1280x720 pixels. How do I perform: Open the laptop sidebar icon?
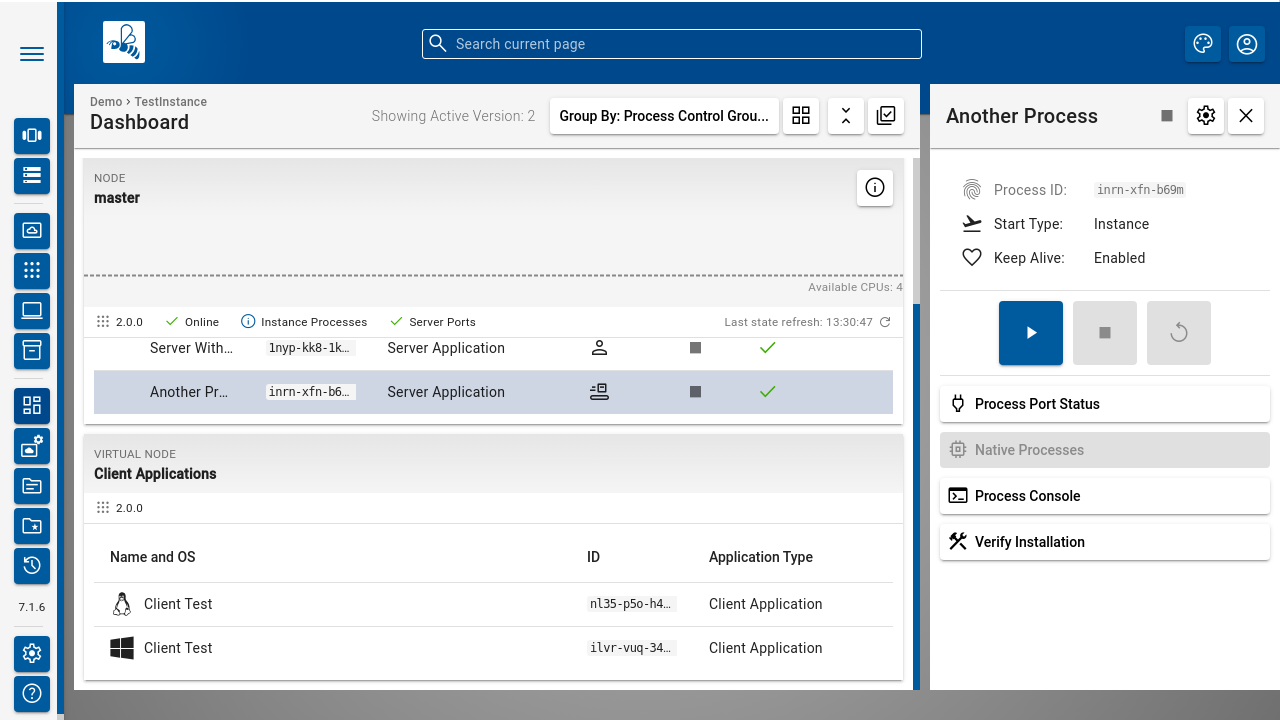[x=32, y=311]
